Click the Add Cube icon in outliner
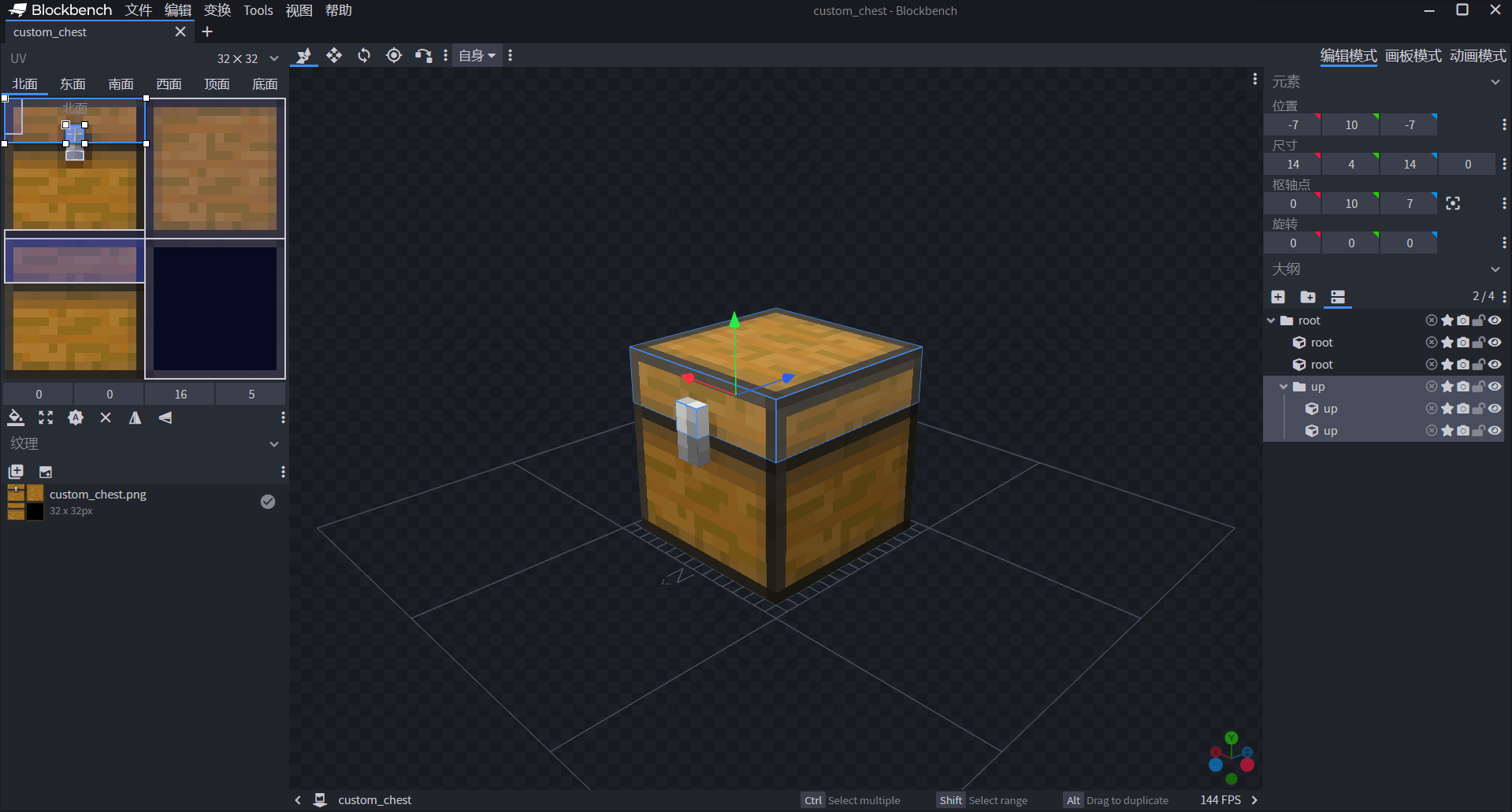The image size is (1512, 812). [x=1278, y=297]
